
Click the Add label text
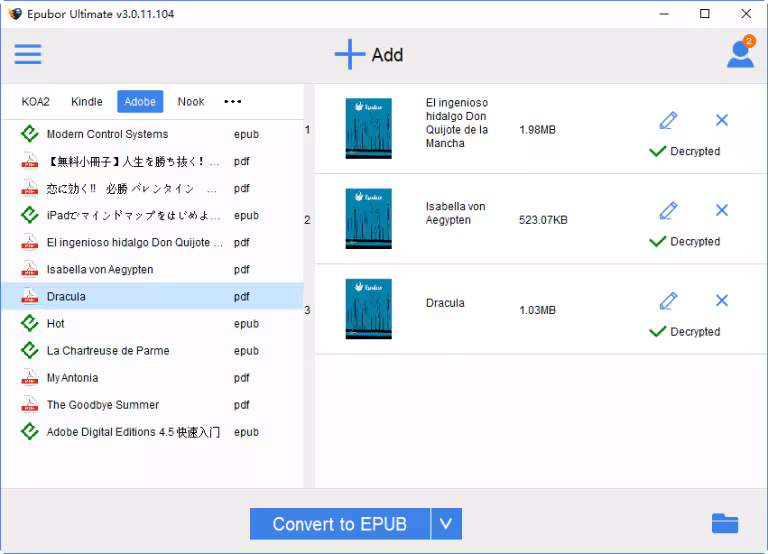(x=387, y=55)
